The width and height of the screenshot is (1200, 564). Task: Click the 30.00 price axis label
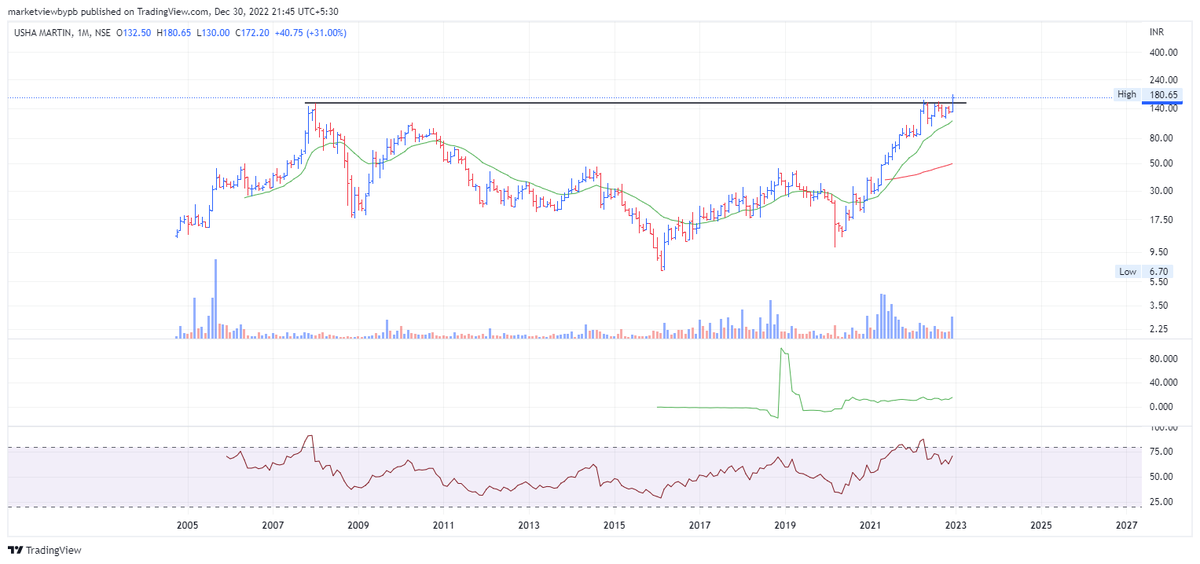click(x=1161, y=191)
